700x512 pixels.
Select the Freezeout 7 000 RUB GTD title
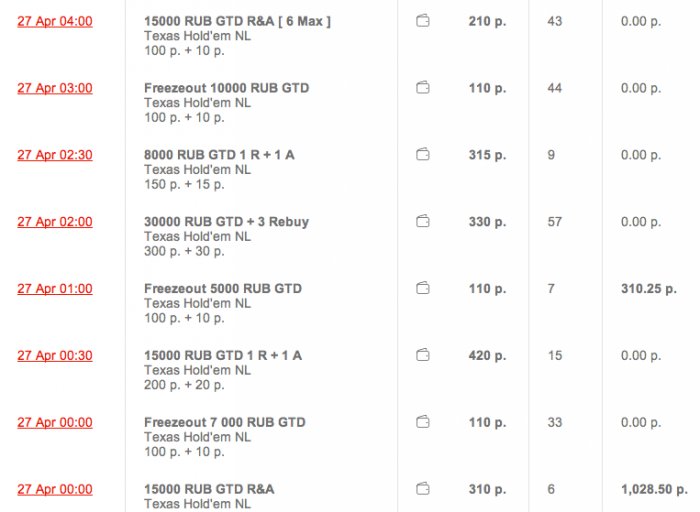point(224,422)
